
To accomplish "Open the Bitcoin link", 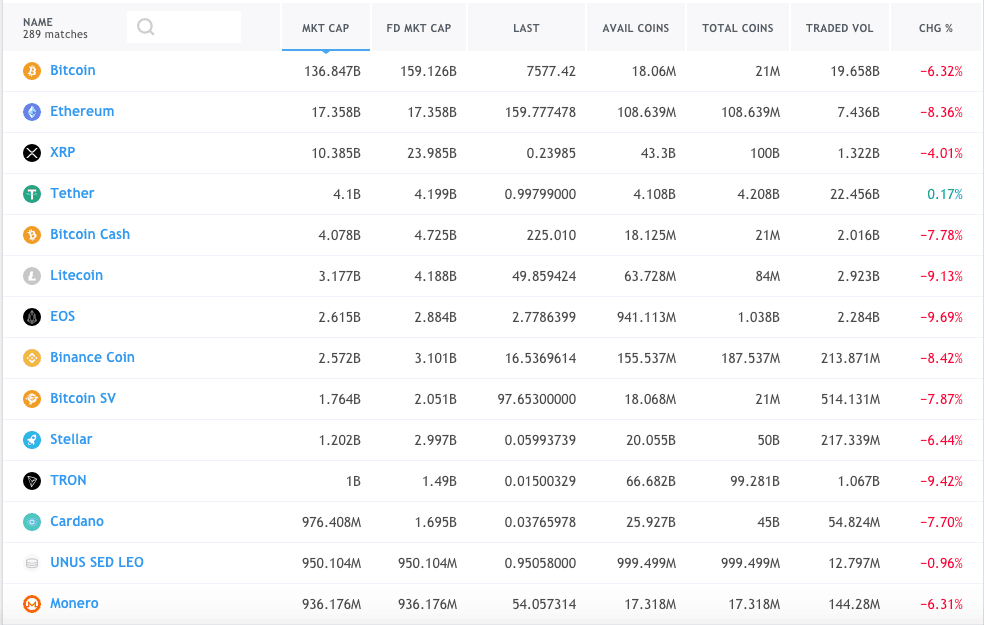I will [x=73, y=70].
